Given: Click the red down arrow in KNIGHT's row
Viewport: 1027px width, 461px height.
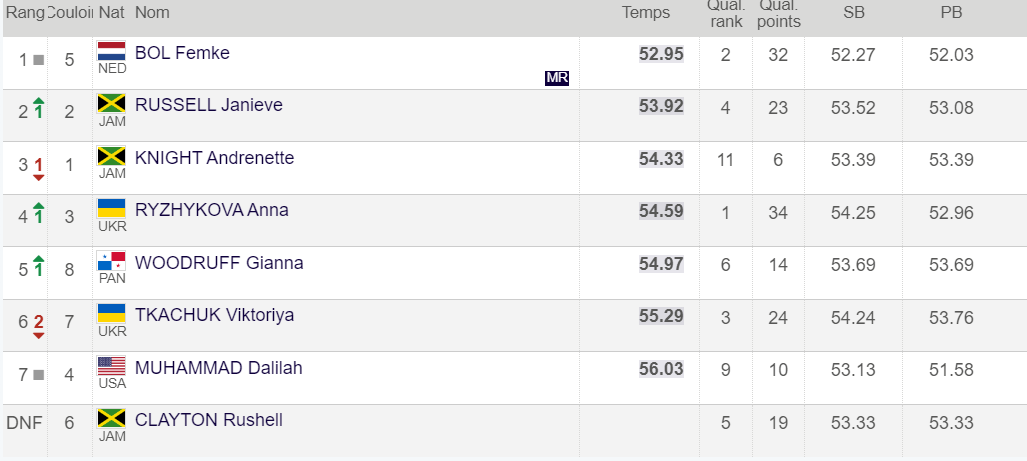Looking at the screenshot, I should coord(39,177).
